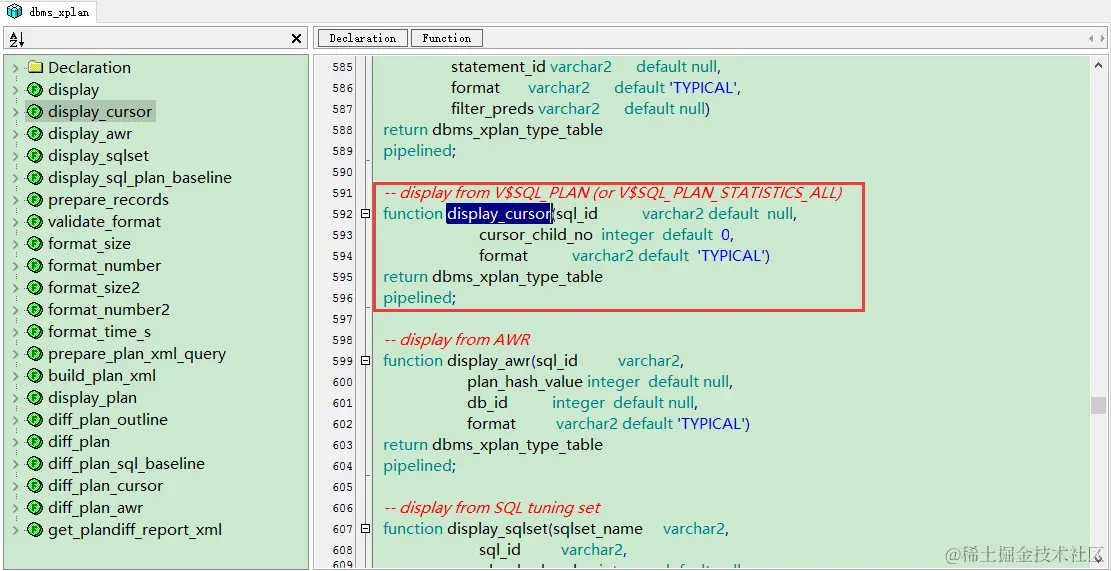The image size is (1111, 571).
Task: Click the A-Z sort button
Action: click(x=17, y=39)
